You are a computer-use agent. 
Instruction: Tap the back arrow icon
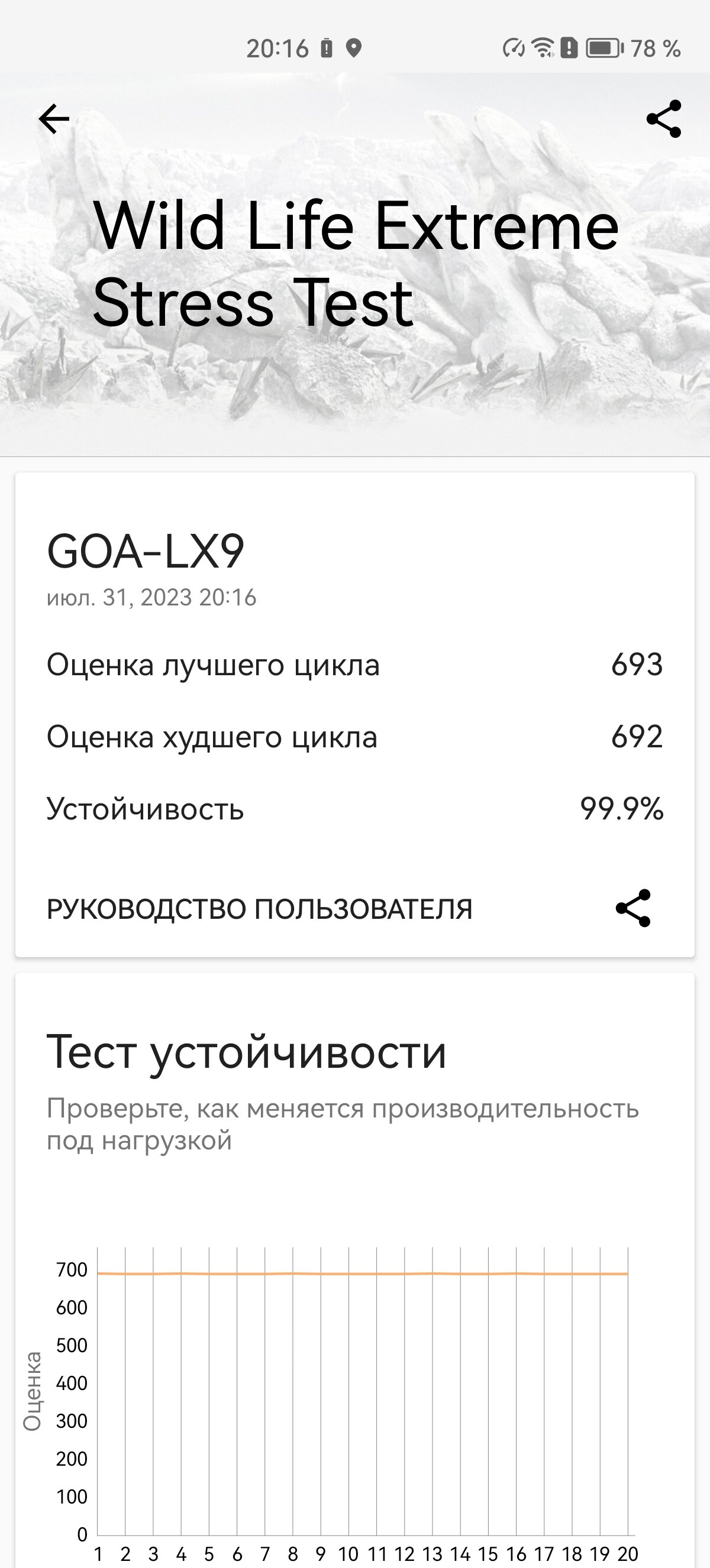(54, 119)
